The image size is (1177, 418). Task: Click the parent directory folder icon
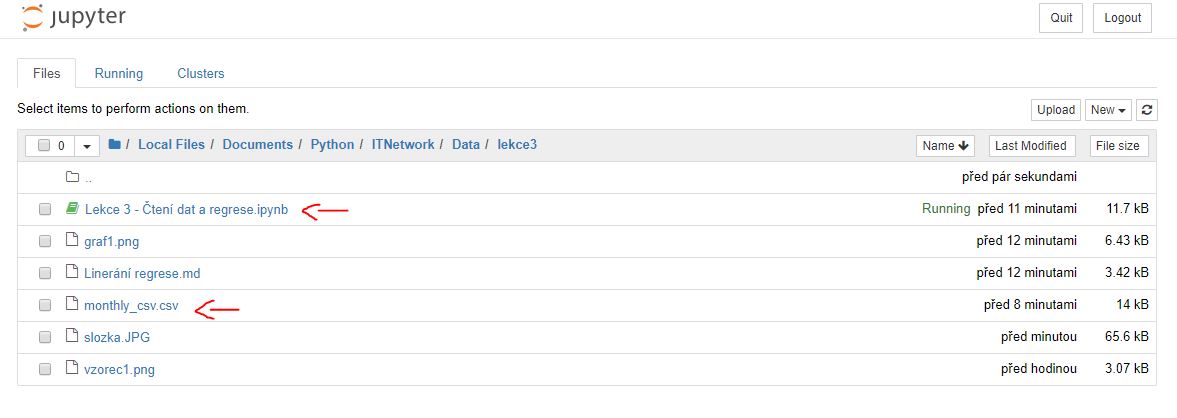pyautogui.click(x=72, y=177)
